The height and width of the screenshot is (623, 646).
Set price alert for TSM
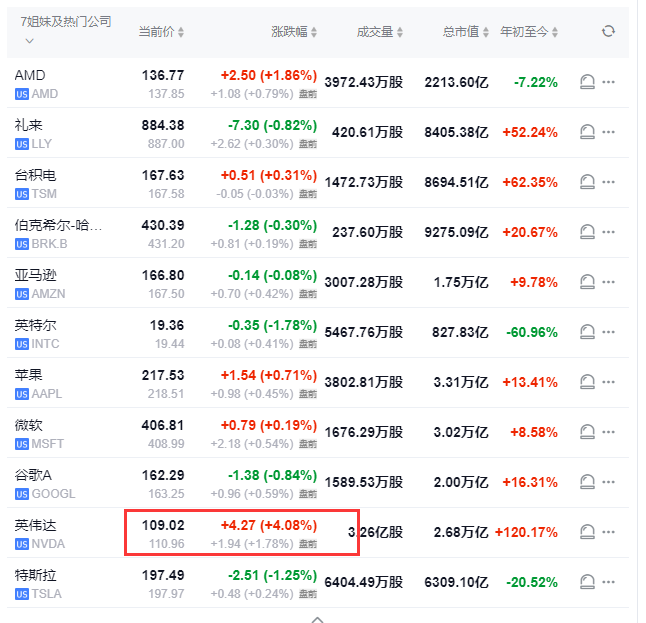(x=587, y=182)
